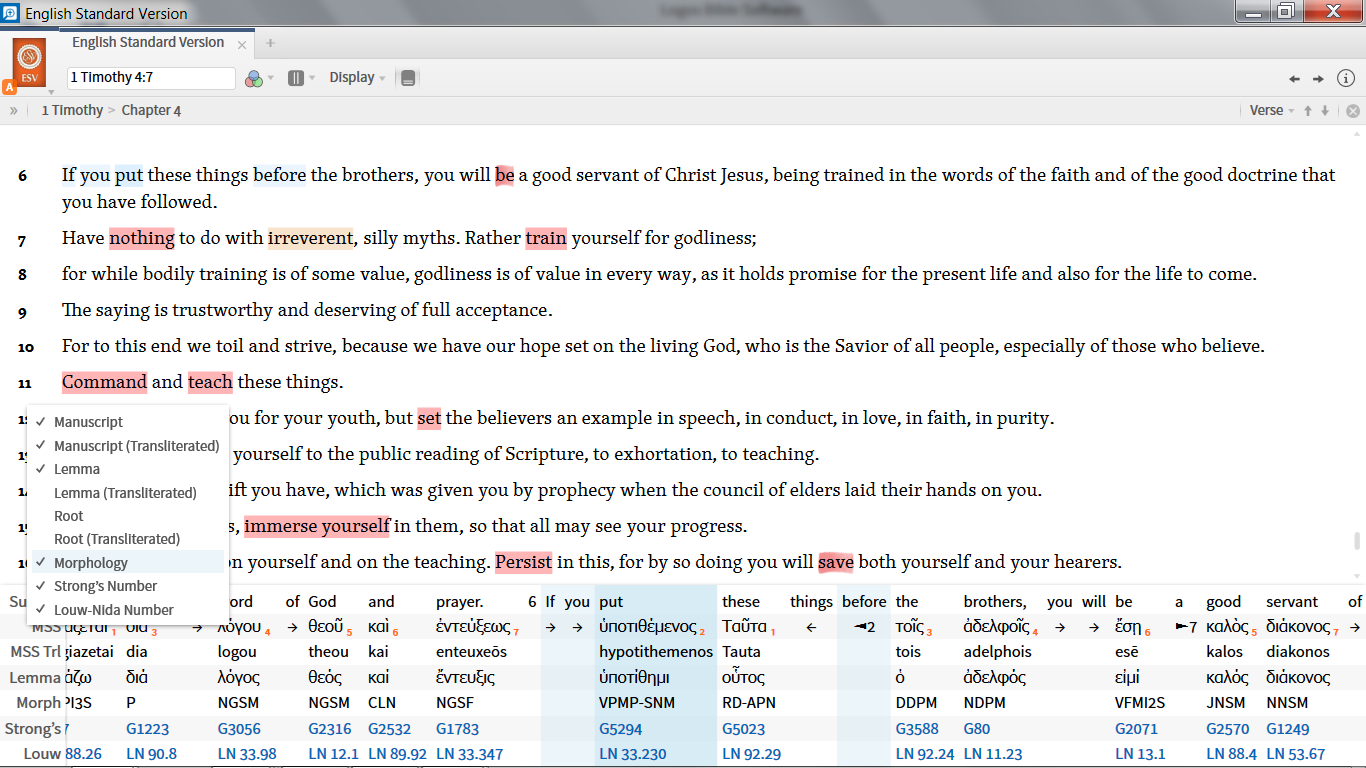Viewport: 1366px width, 768px height.
Task: Click the reference box showing 1 Timothy 4:7
Action: pyautogui.click(x=151, y=78)
